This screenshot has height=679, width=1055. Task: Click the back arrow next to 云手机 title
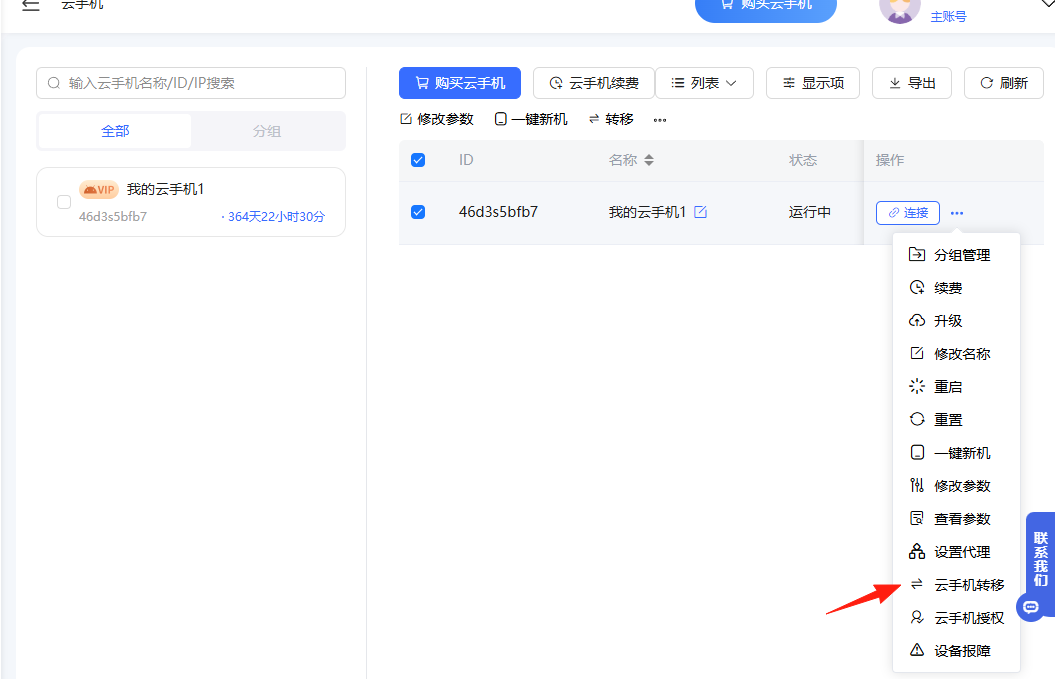31,6
